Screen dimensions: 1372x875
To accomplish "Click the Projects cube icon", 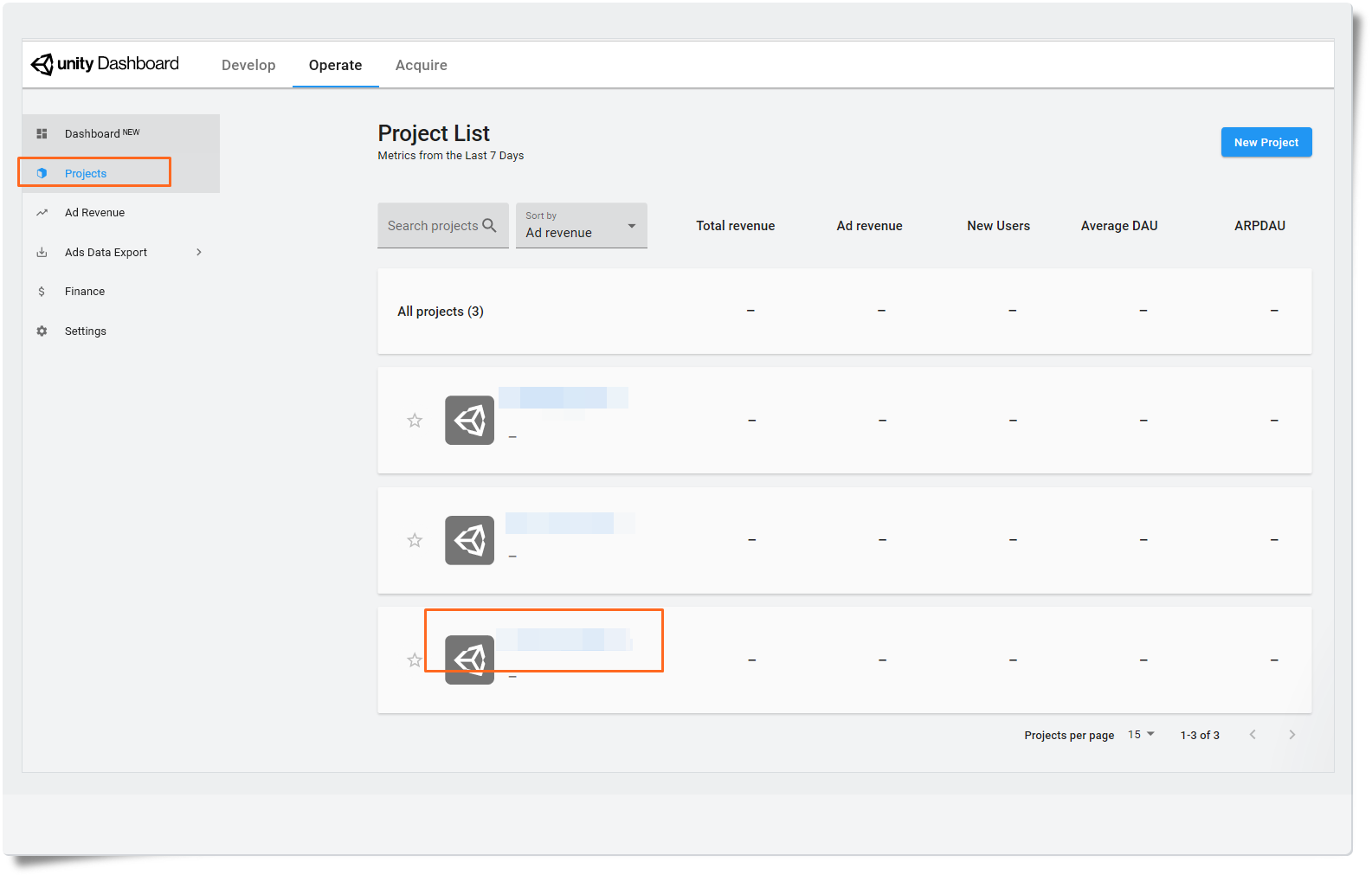I will point(42,173).
